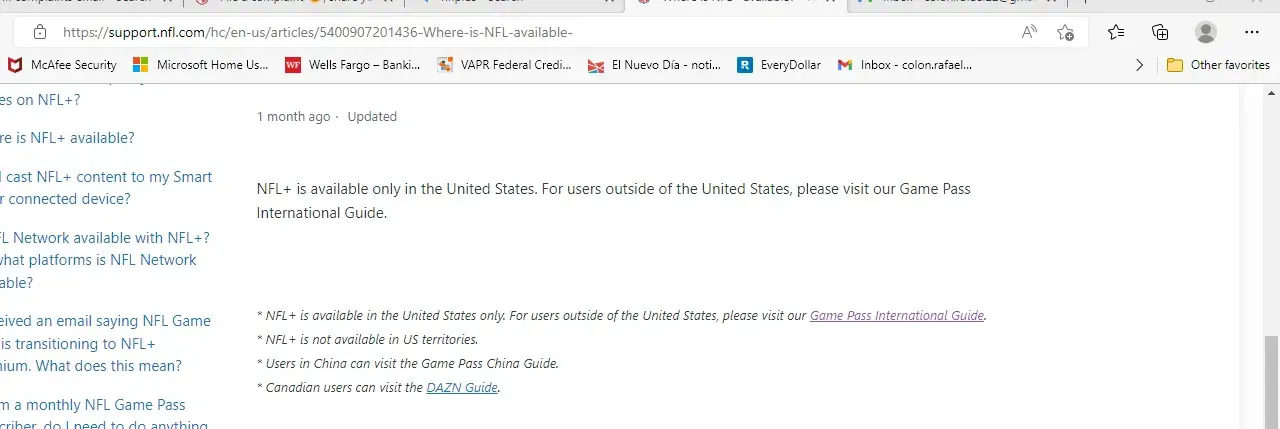This screenshot has height=429, width=1280.
Task: Open the Wells Fargo – Banki... bookmark
Action: coord(352,65)
